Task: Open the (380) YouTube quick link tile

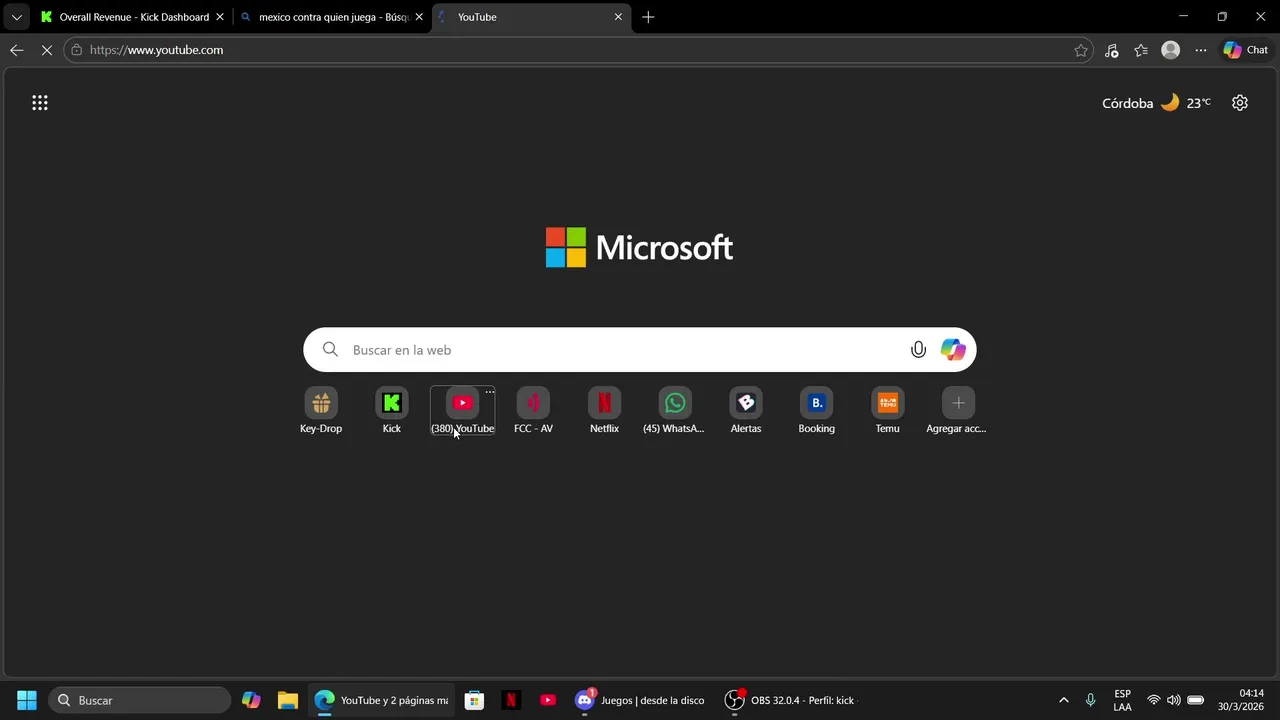Action: [x=462, y=411]
